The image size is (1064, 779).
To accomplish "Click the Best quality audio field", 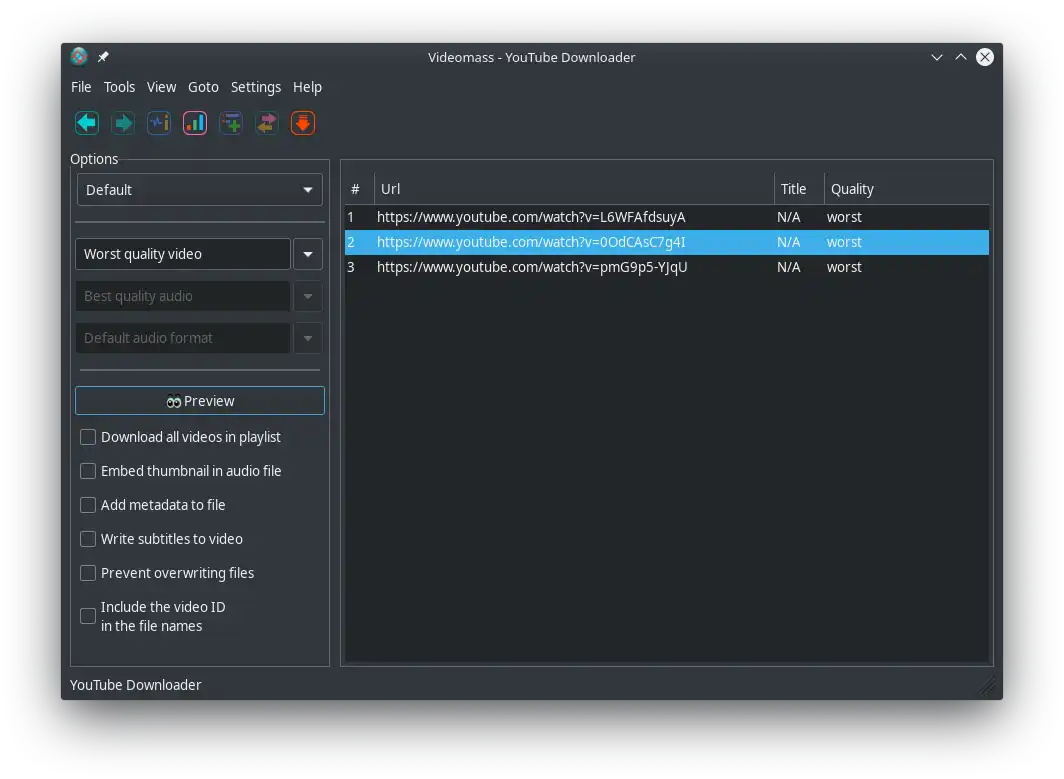I will pyautogui.click(x=183, y=297).
